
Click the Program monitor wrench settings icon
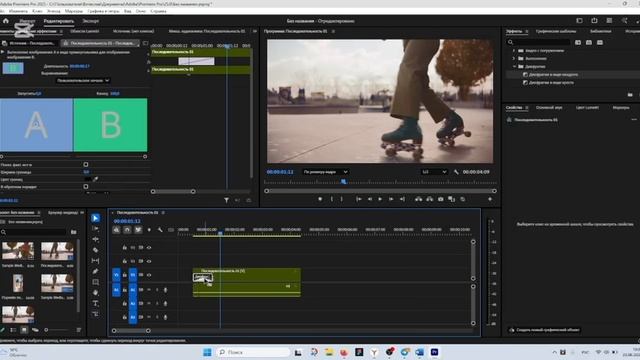pos(456,172)
